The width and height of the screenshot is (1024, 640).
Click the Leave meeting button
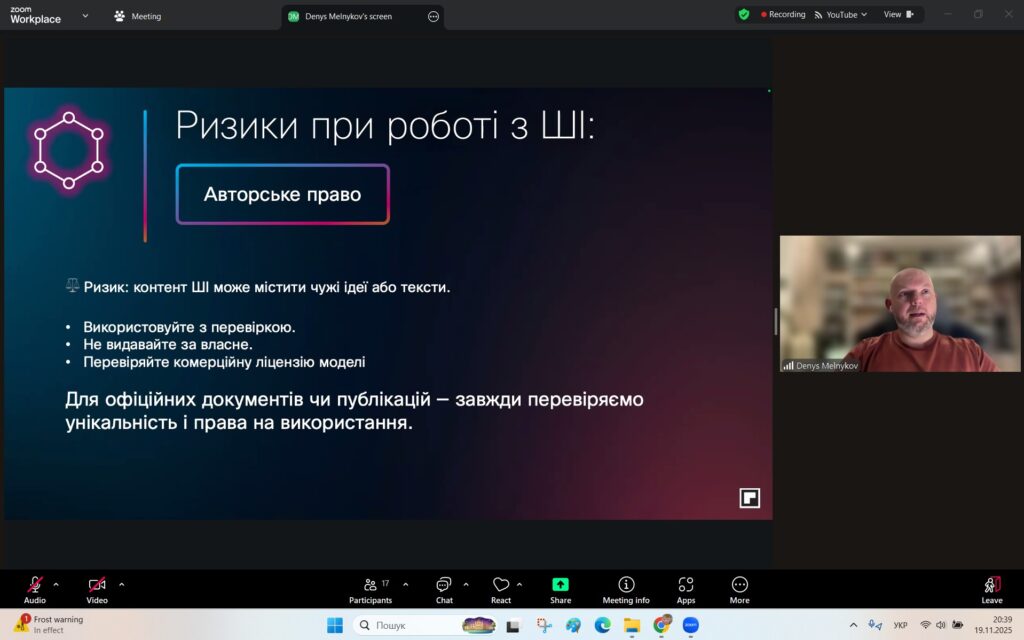[991, 588]
